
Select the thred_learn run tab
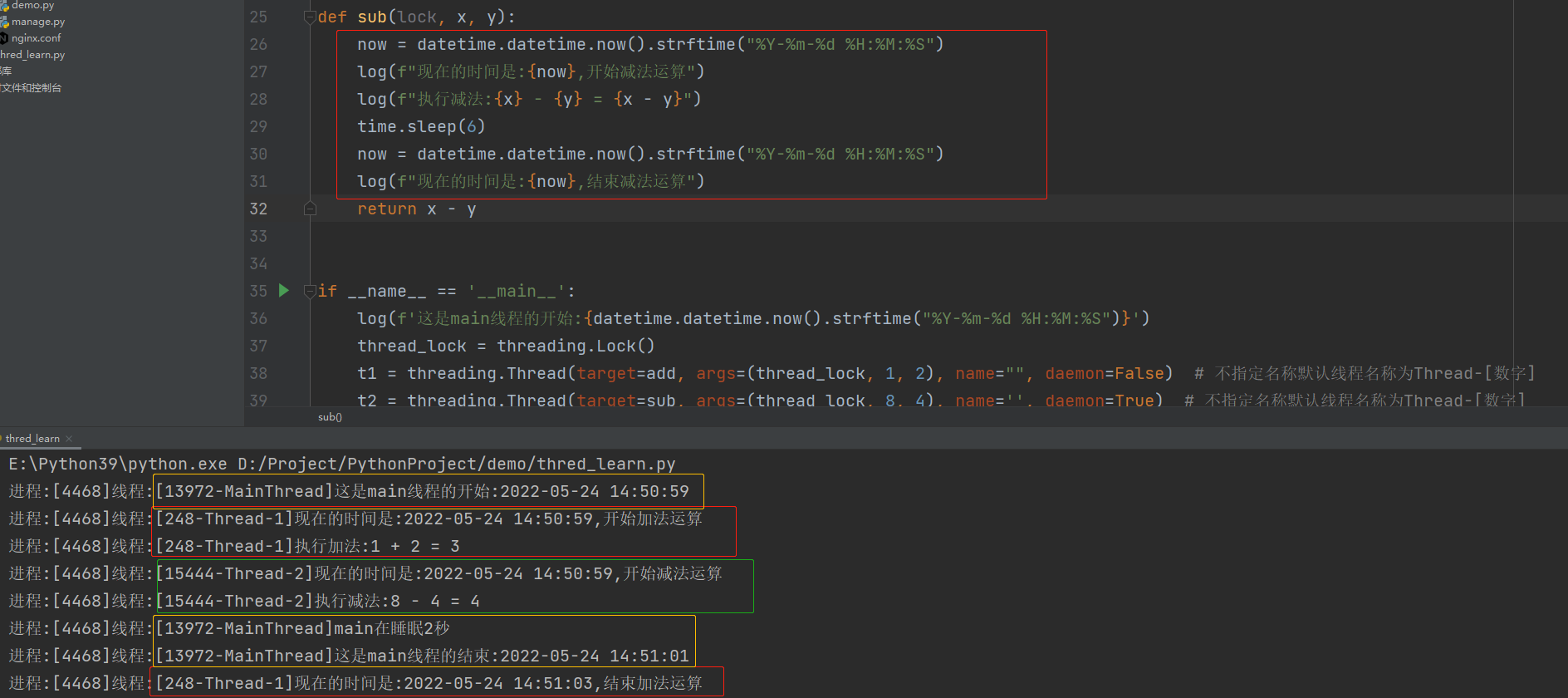coord(32,438)
